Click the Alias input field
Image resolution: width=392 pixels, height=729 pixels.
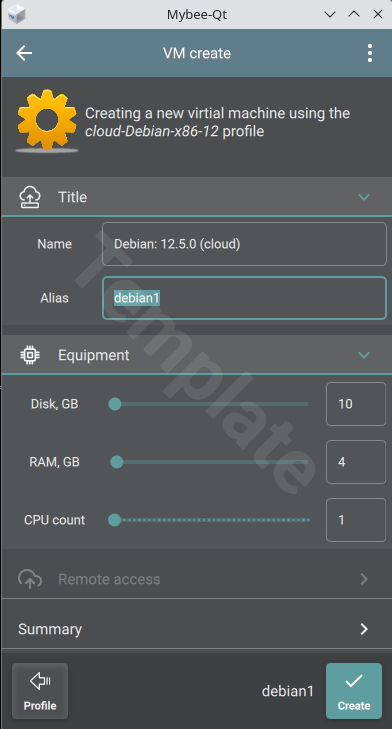click(244, 298)
